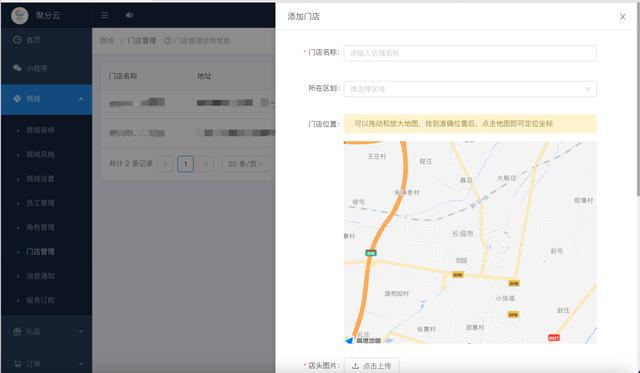Click the 地址 column header
This screenshot has height=373, width=640.
204,76
